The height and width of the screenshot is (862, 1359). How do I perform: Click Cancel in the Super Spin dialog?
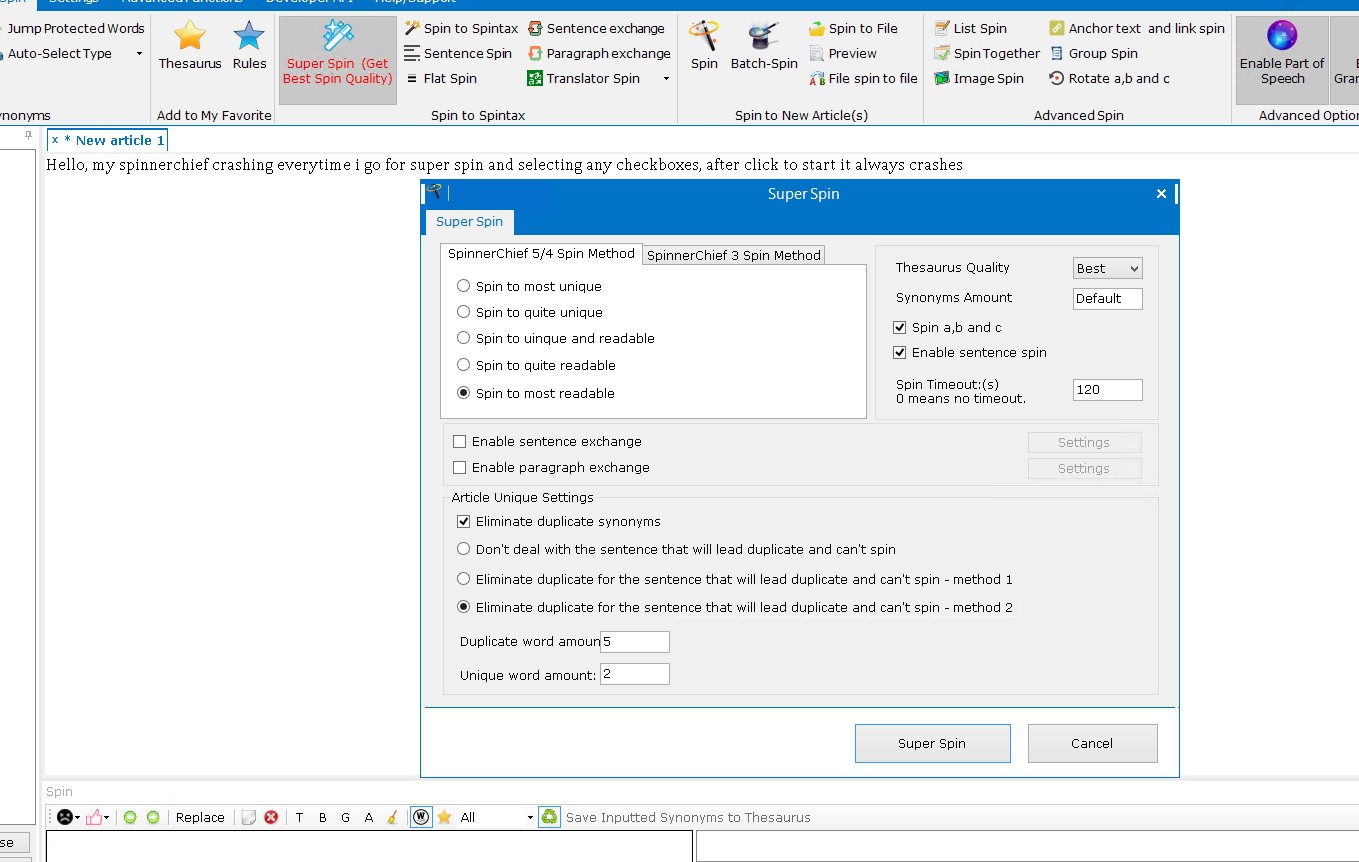click(x=1092, y=743)
